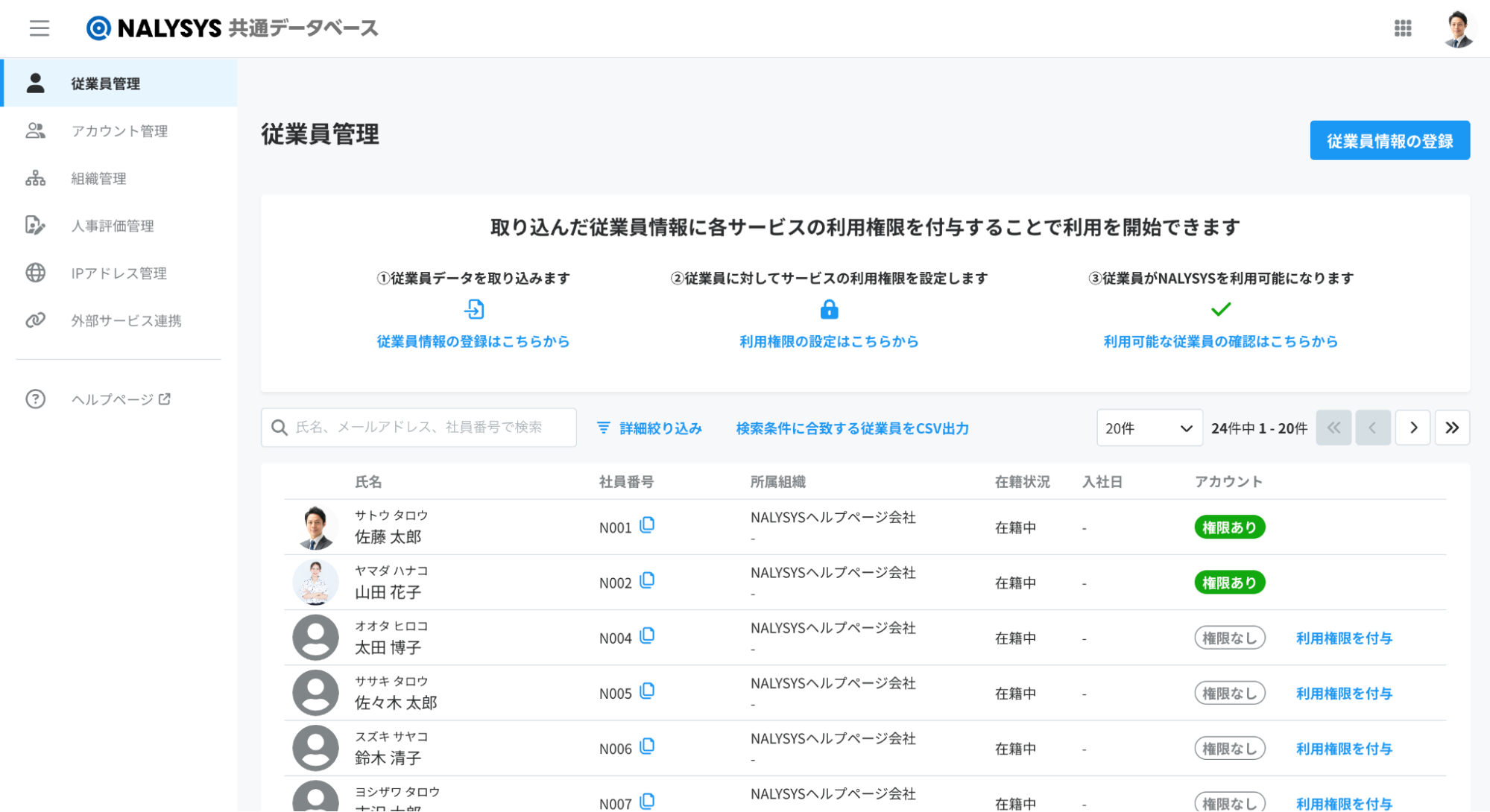Image resolution: width=1490 pixels, height=812 pixels.
Task: Select IPアドレス管理 menu item
Action: coord(119,273)
